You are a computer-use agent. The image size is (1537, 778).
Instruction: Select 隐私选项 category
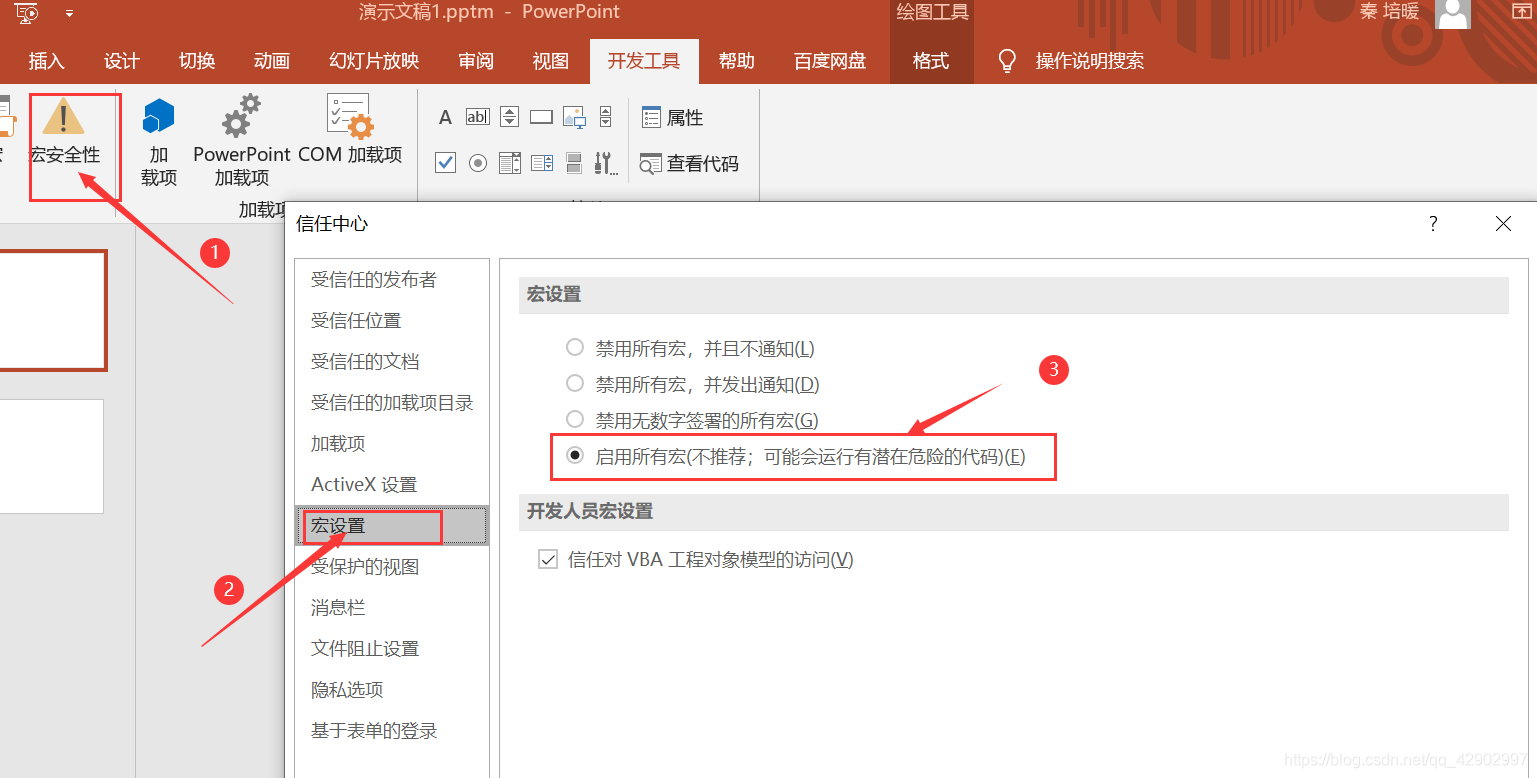pos(391,690)
